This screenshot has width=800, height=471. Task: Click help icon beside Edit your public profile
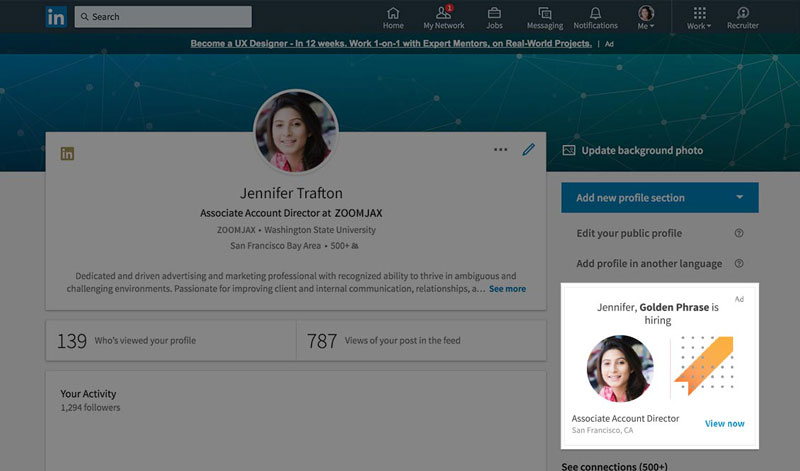click(x=739, y=233)
